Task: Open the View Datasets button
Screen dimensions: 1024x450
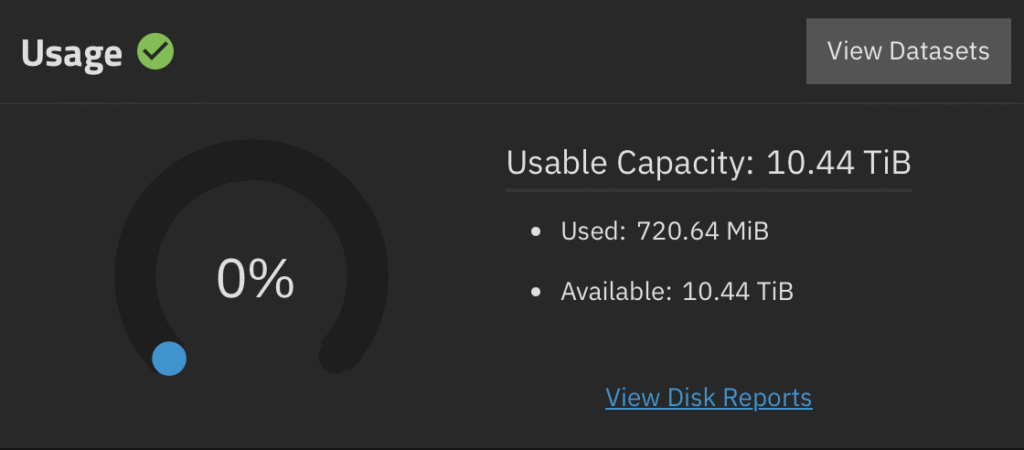Action: pos(908,51)
